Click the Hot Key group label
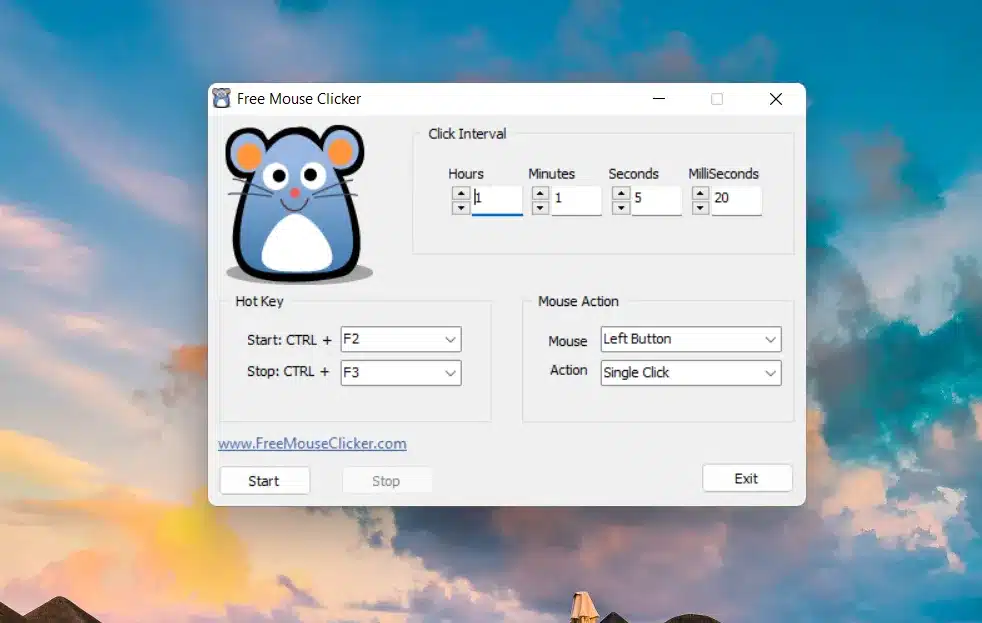 [259, 301]
